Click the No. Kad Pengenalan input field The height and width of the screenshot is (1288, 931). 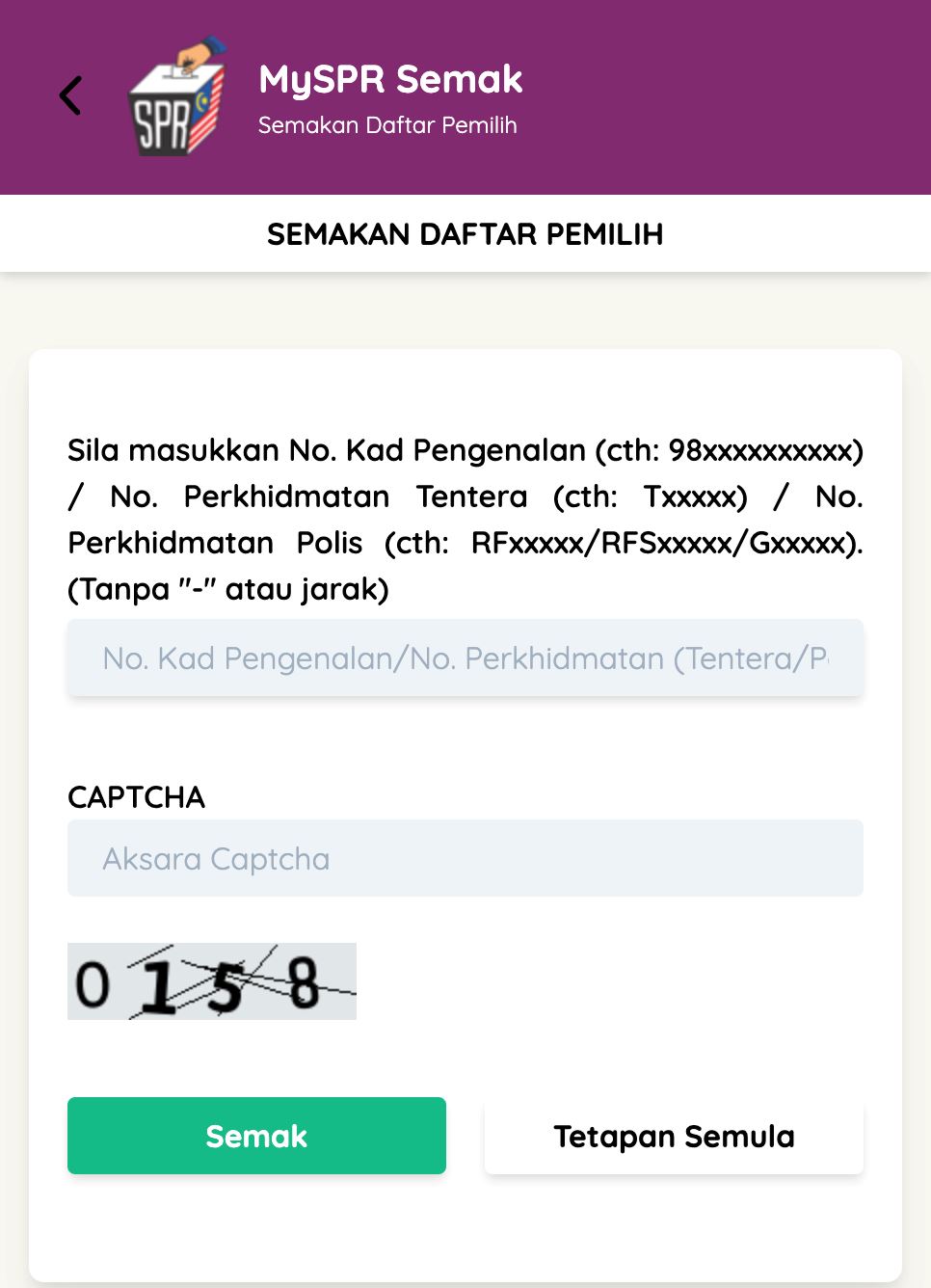click(x=465, y=657)
